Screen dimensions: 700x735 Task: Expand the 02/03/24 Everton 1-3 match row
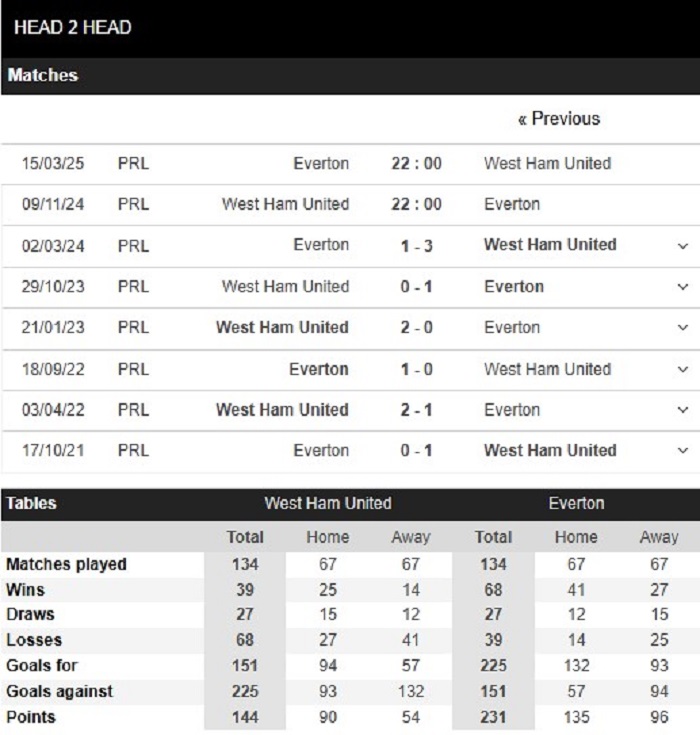pyautogui.click(x=683, y=246)
